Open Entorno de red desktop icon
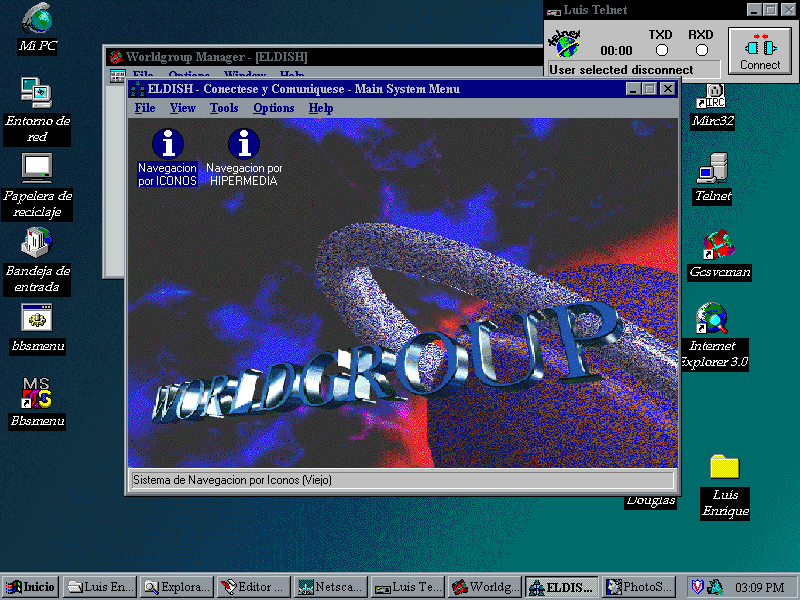This screenshot has height=600, width=800. click(37, 110)
